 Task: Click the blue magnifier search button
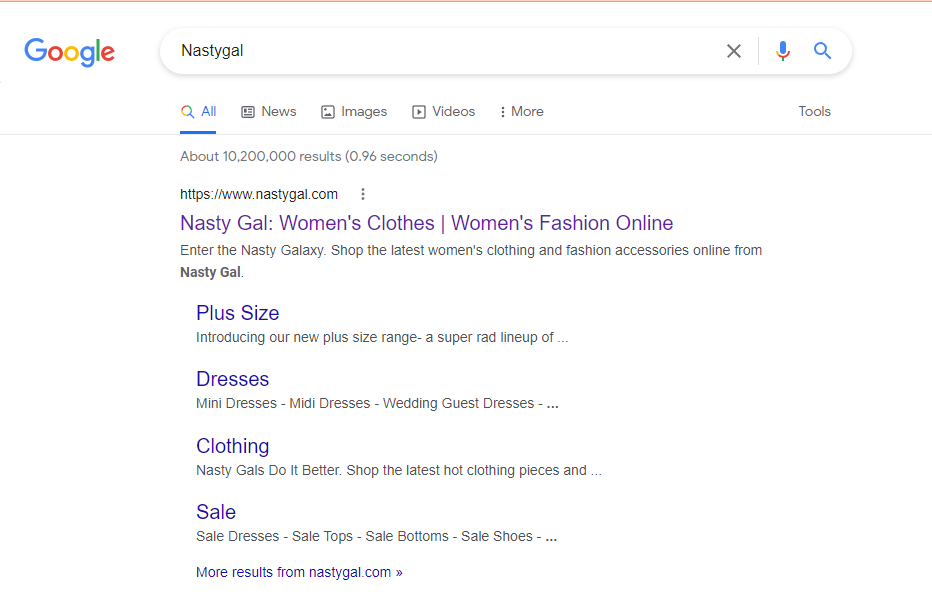[823, 51]
